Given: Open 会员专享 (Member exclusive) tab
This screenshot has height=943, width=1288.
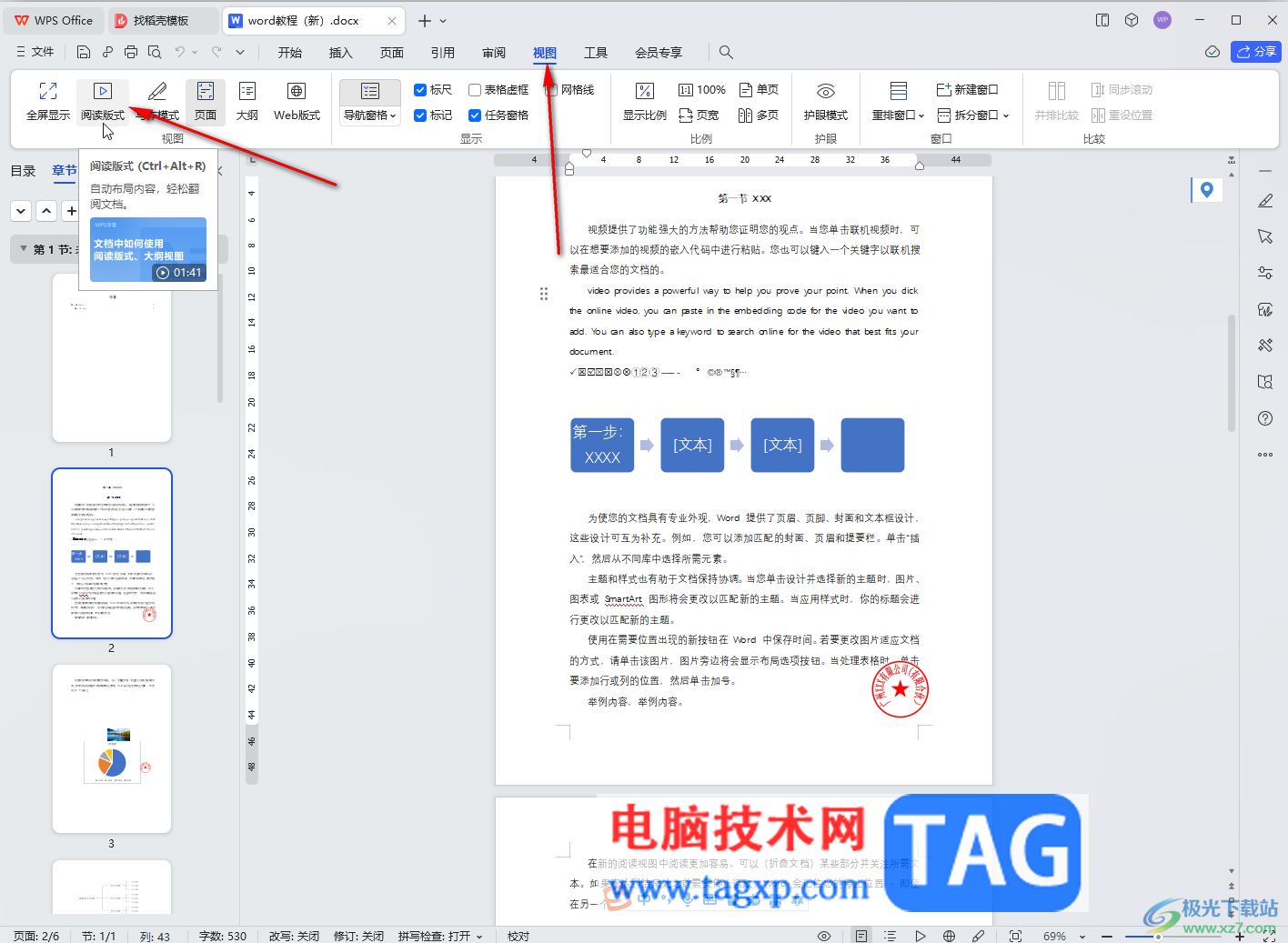Looking at the screenshot, I should click(659, 53).
